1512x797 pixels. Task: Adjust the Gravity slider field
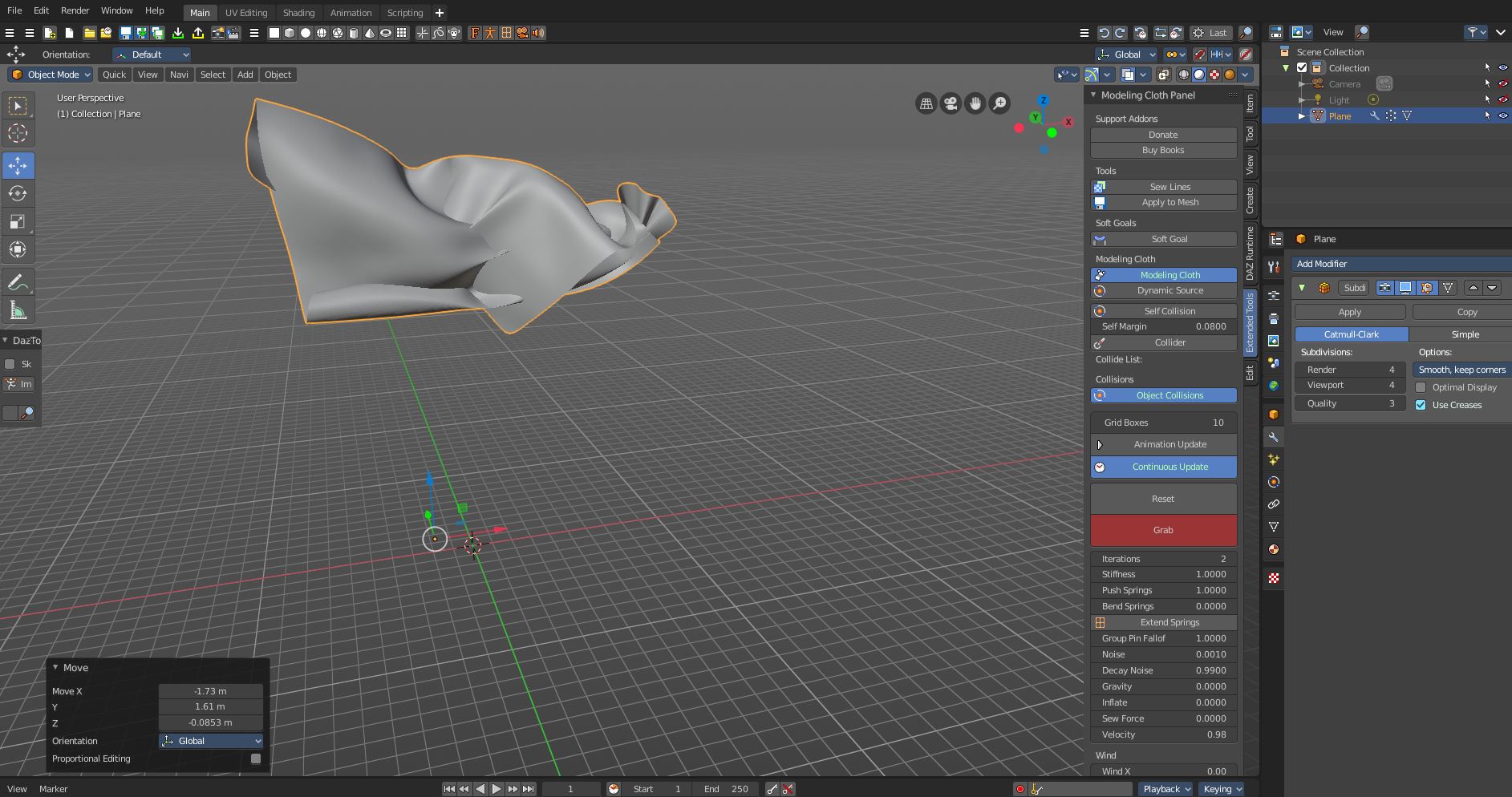point(1163,686)
